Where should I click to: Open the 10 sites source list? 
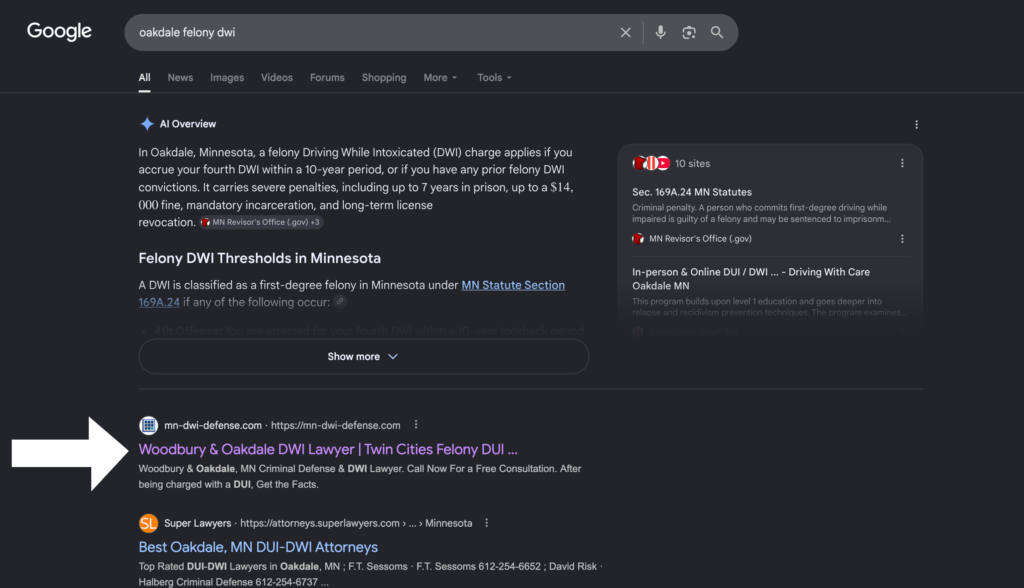pos(693,163)
